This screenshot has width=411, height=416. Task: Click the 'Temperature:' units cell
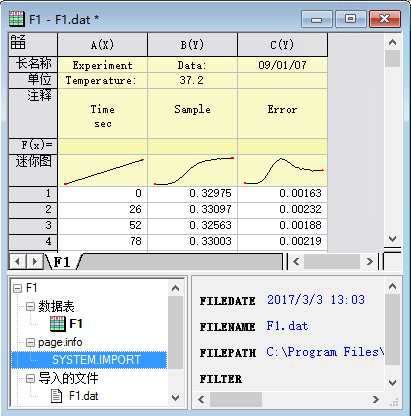[x=103, y=80]
